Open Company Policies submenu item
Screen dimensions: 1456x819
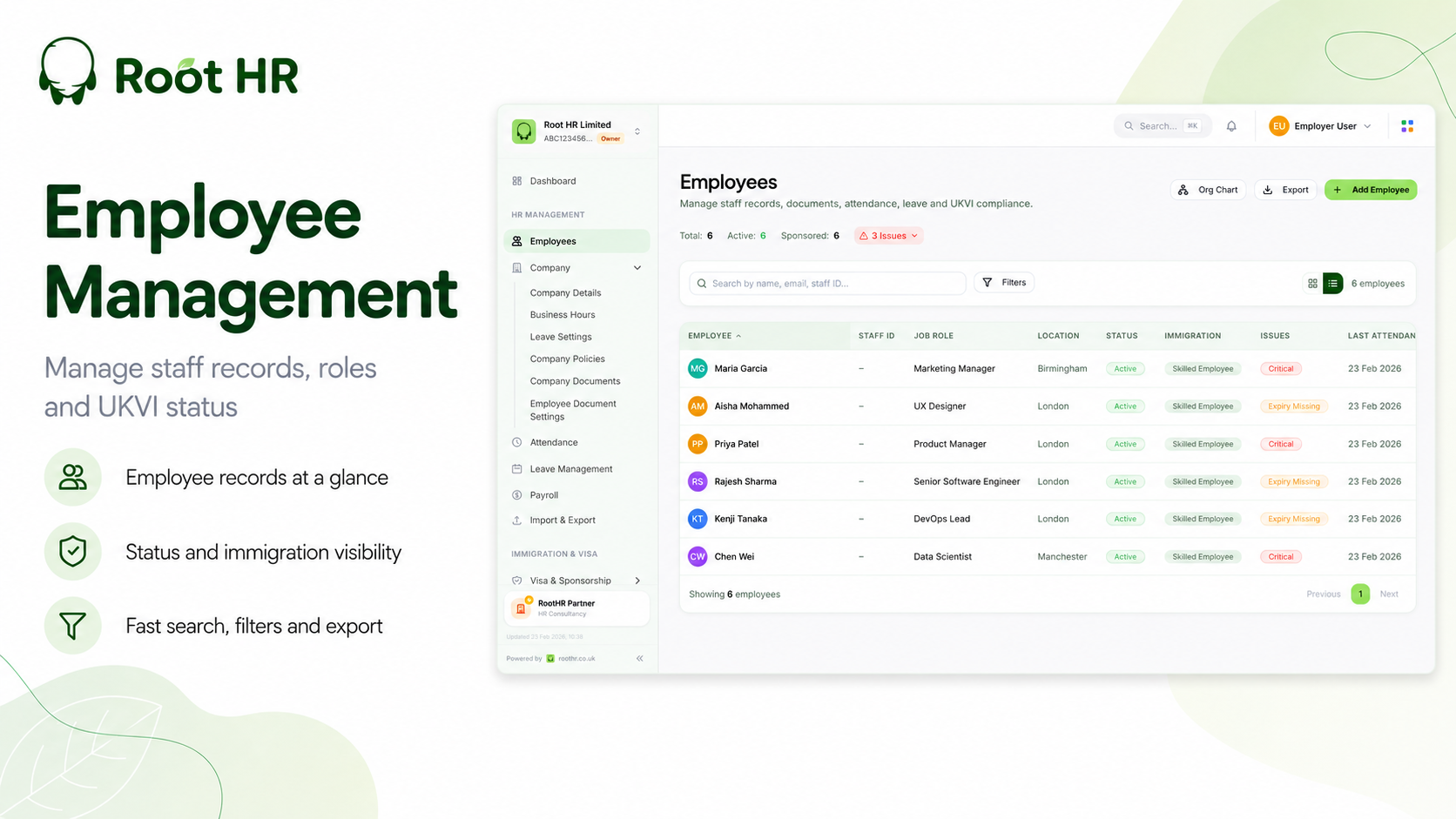coord(567,359)
